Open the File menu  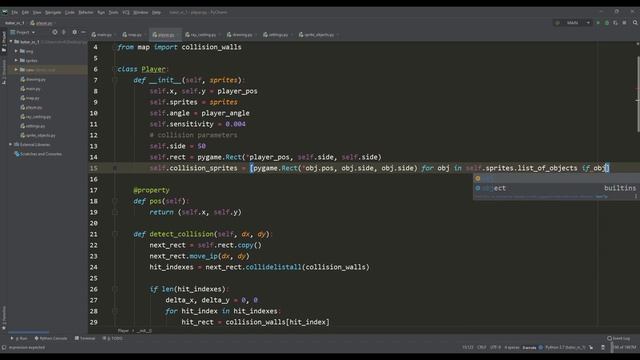14,12
